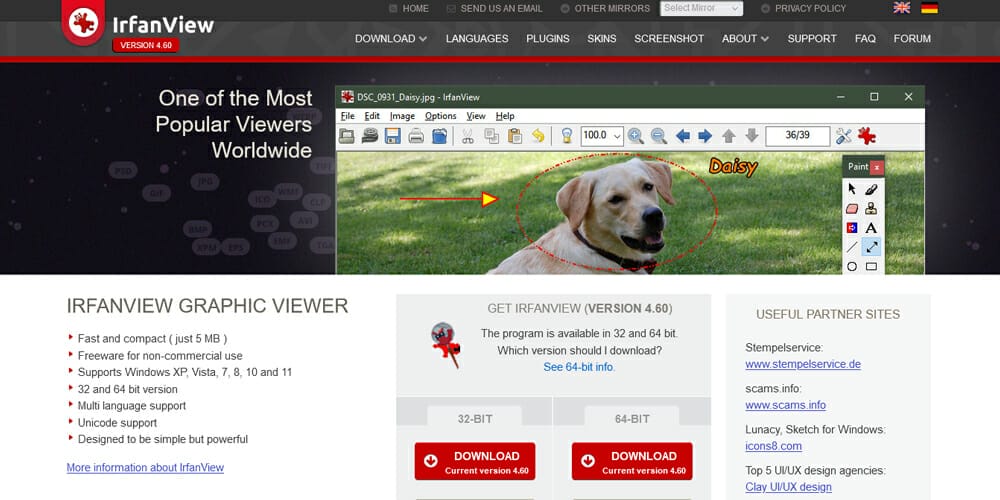Screen dimensions: 1000x500
Task: Click the Print icon in the toolbar
Action: pyautogui.click(x=416, y=136)
